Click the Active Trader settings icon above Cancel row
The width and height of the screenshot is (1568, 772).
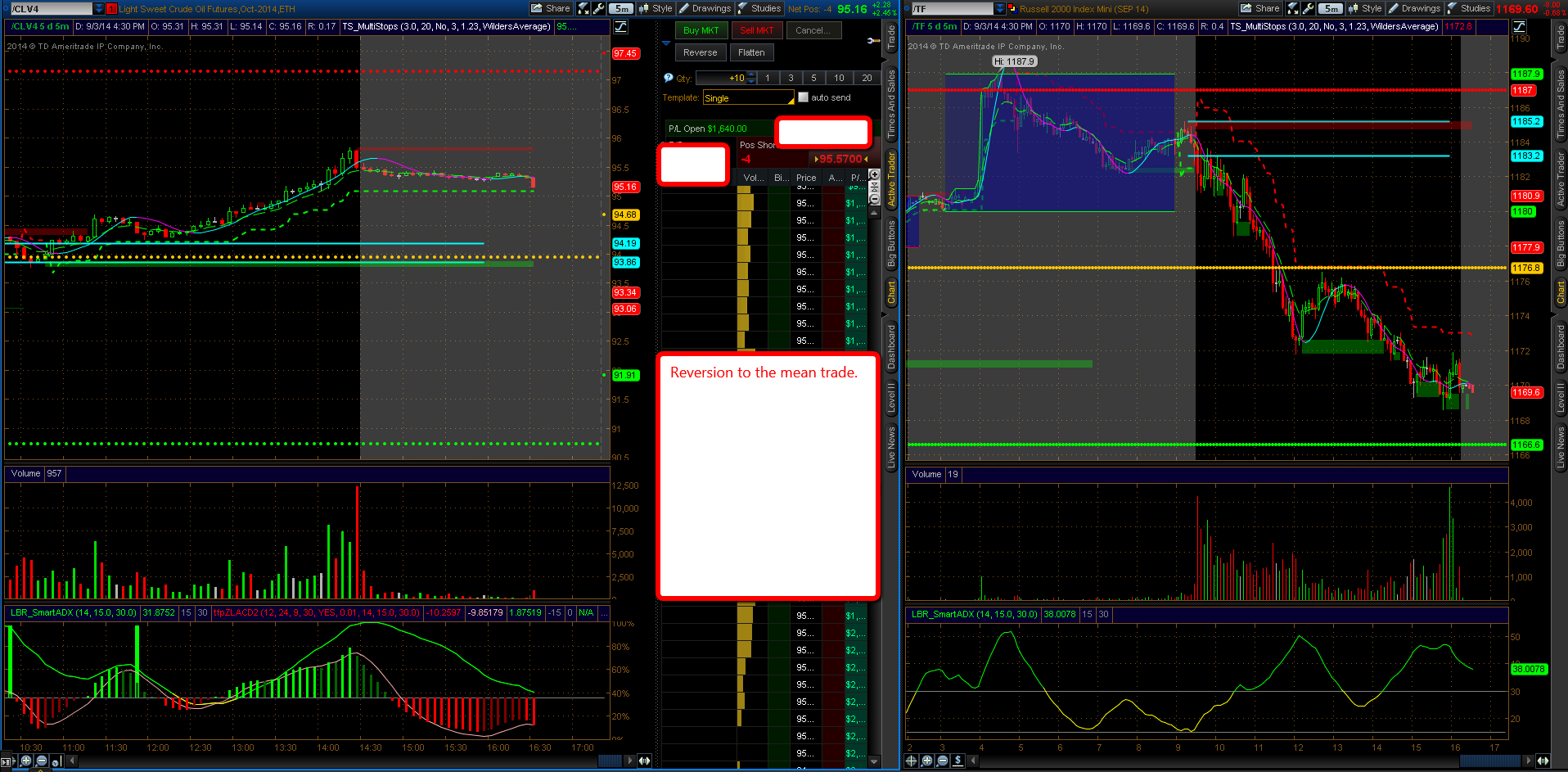coord(873,40)
